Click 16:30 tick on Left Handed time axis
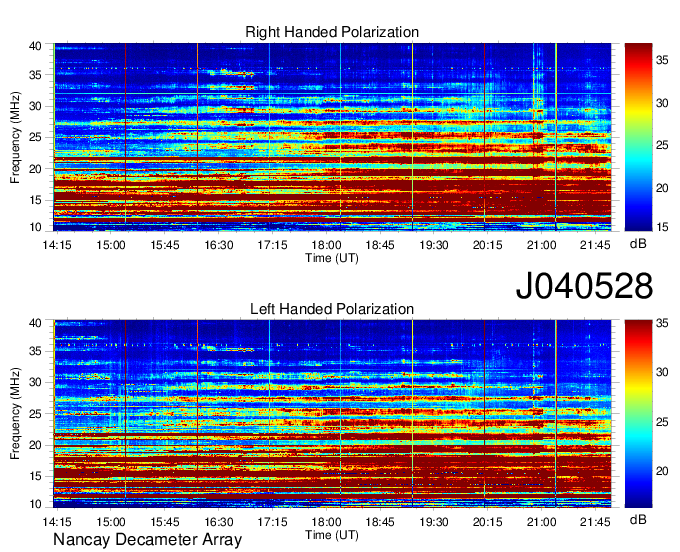This screenshot has height=552, width=680. 219,522
